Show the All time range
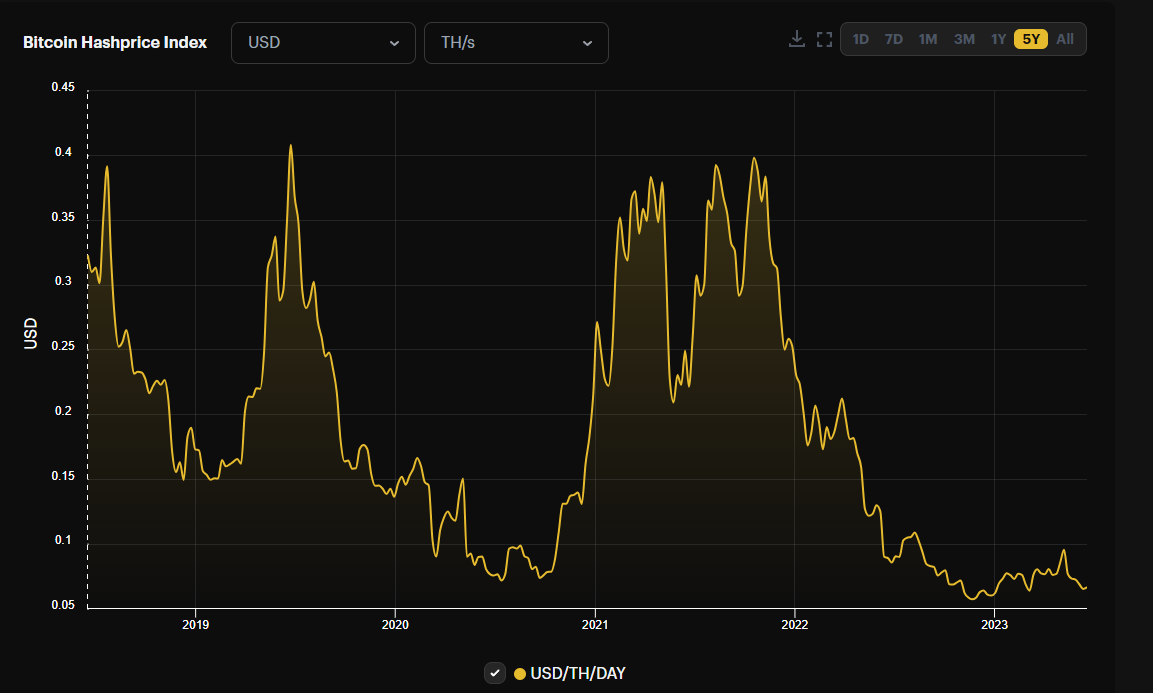Viewport: 1153px width, 693px height. [1065, 40]
